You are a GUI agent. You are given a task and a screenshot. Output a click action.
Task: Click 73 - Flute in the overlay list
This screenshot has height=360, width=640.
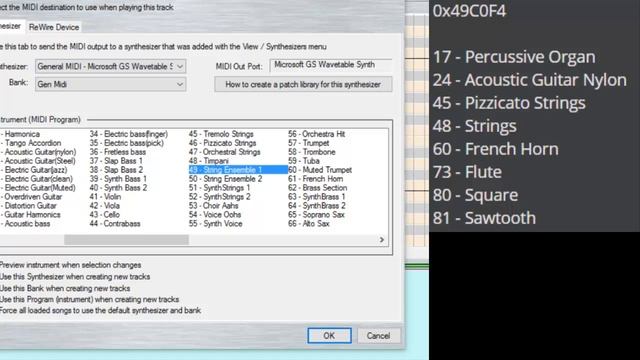(x=467, y=172)
